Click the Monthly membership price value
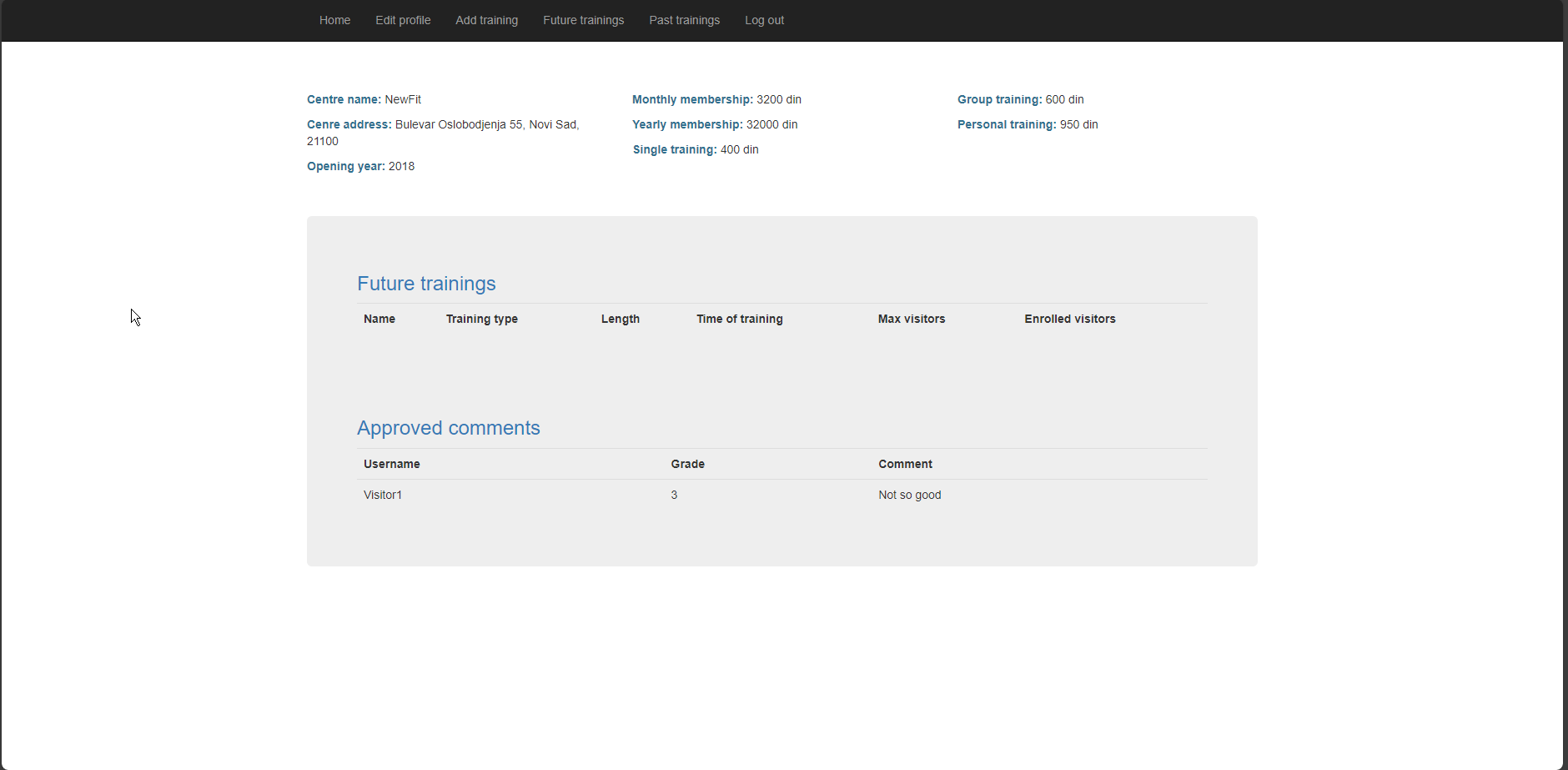Screen dimensions: 1568x770 [779, 99]
